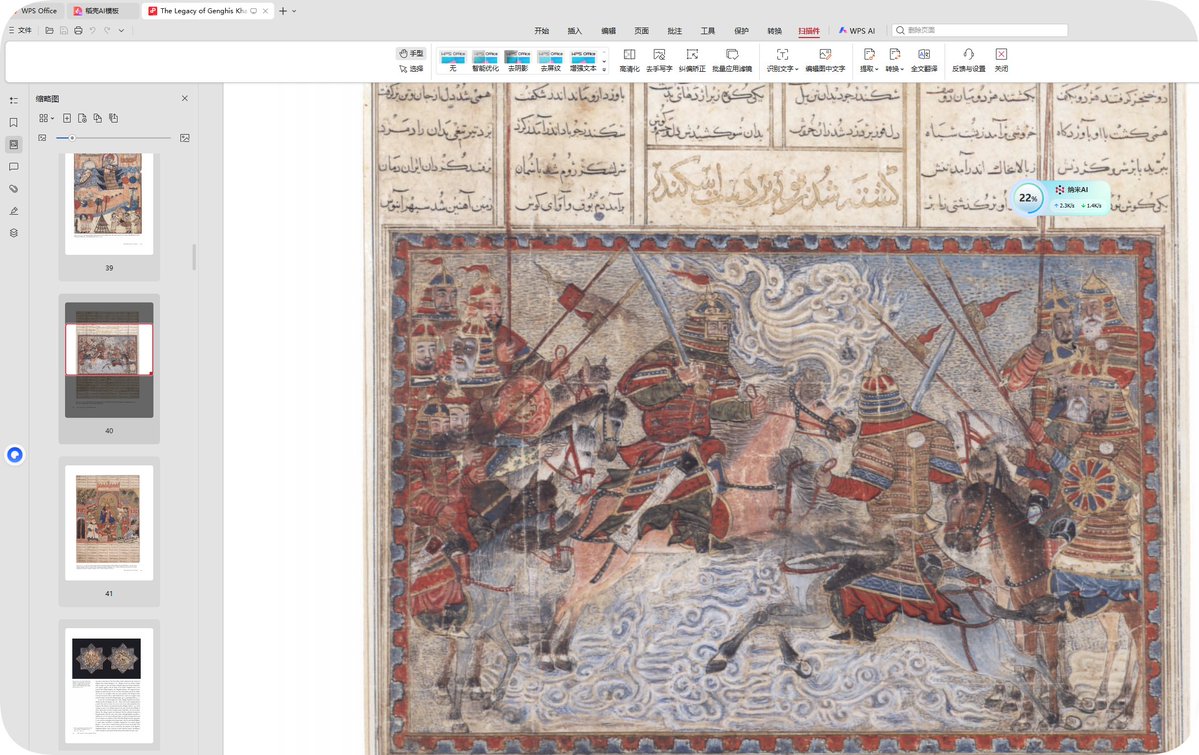Click the thumbnail size slider handle
The image size is (1199, 755).
pos(72,138)
